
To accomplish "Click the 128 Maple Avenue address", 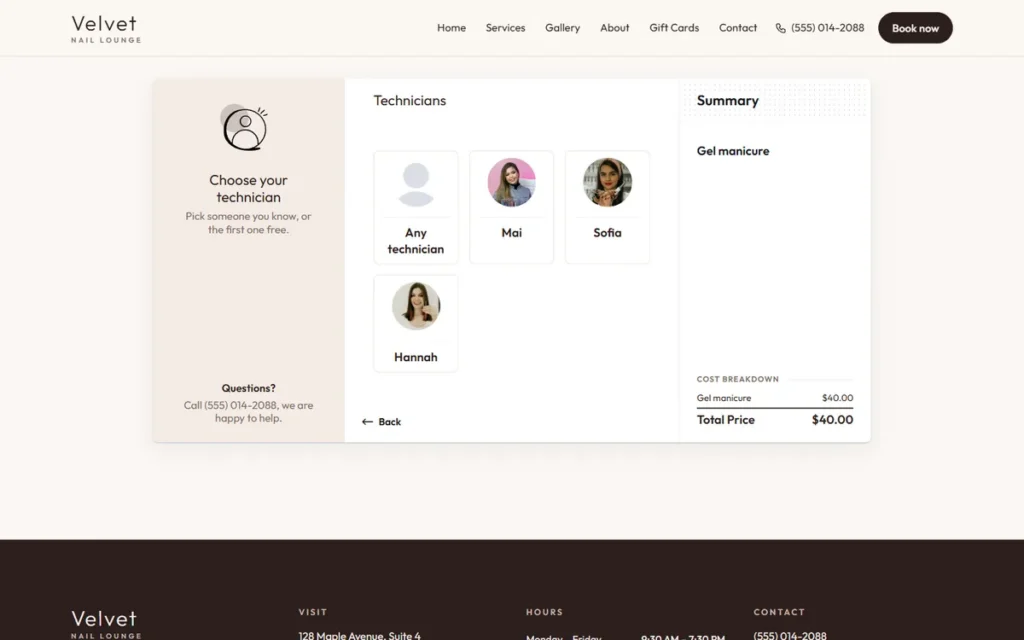I will click(359, 635).
